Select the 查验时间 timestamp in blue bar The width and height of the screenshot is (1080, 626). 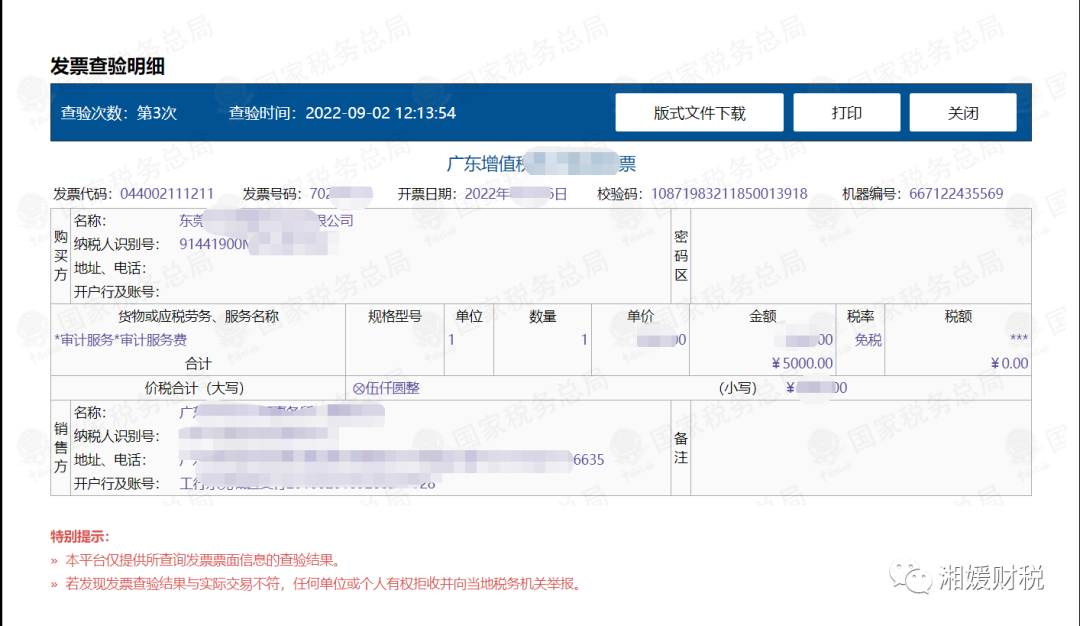click(380, 113)
